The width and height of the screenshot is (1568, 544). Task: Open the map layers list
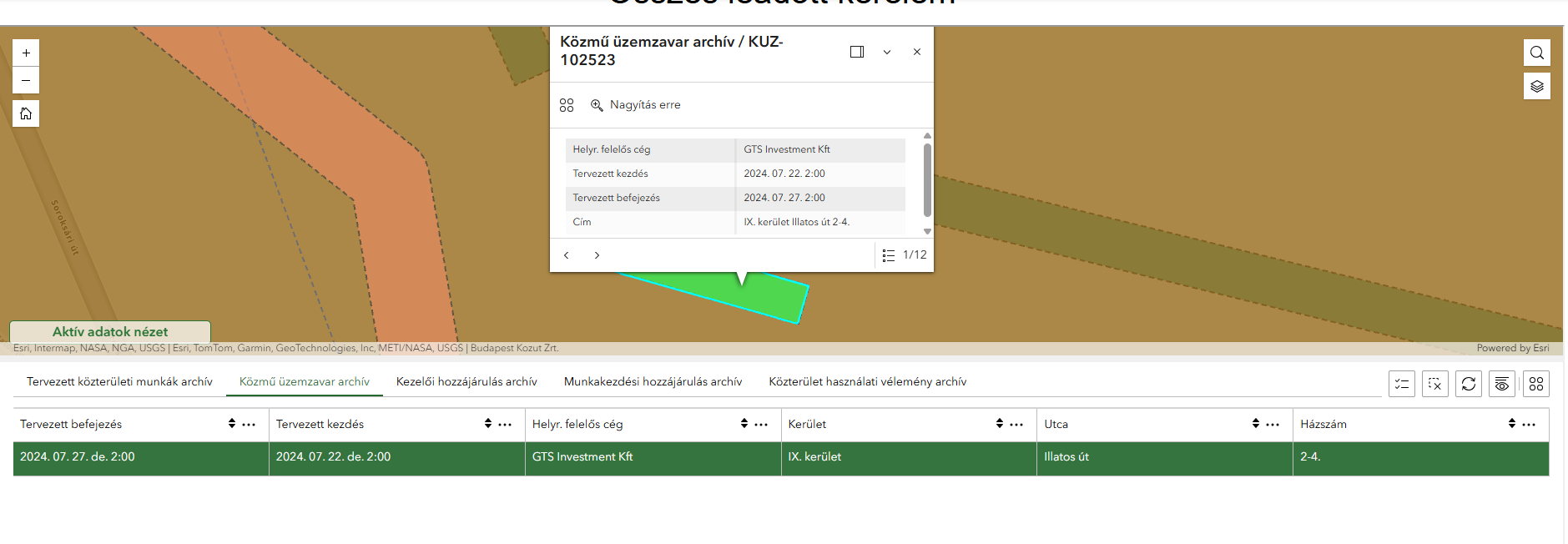pos(1536,86)
